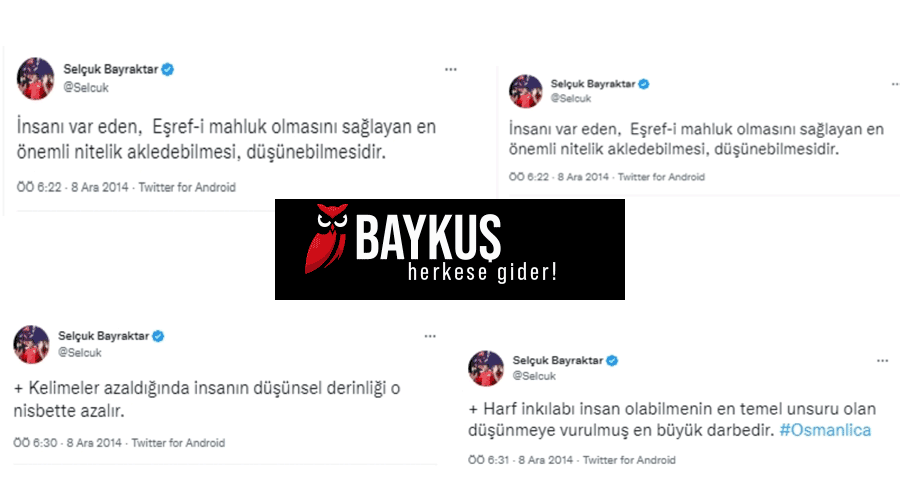Click Twitter for Android on Harf inkılabı tweet
Screen dimensions: 900x500
629,460
